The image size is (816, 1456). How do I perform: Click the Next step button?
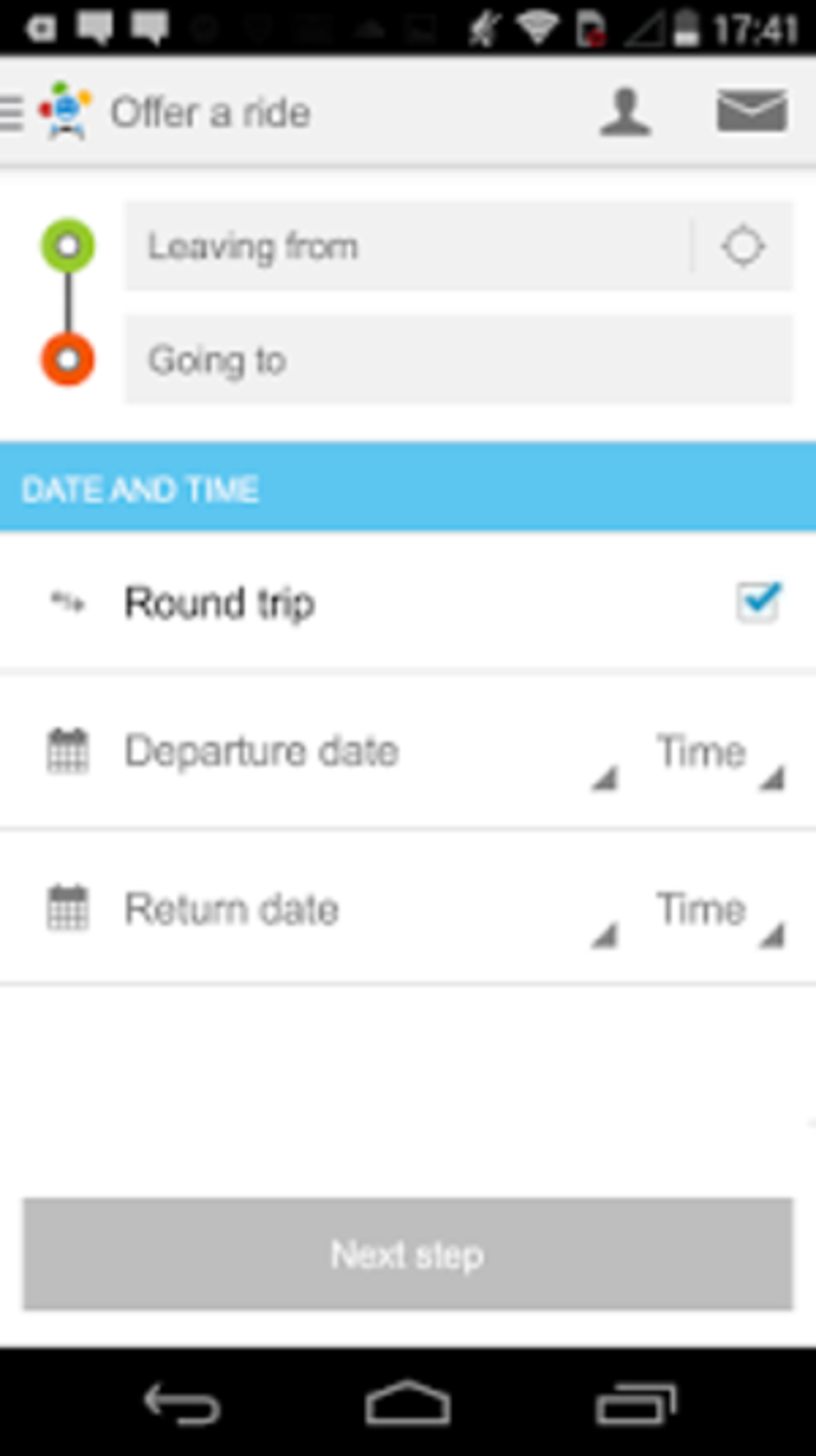click(408, 1253)
